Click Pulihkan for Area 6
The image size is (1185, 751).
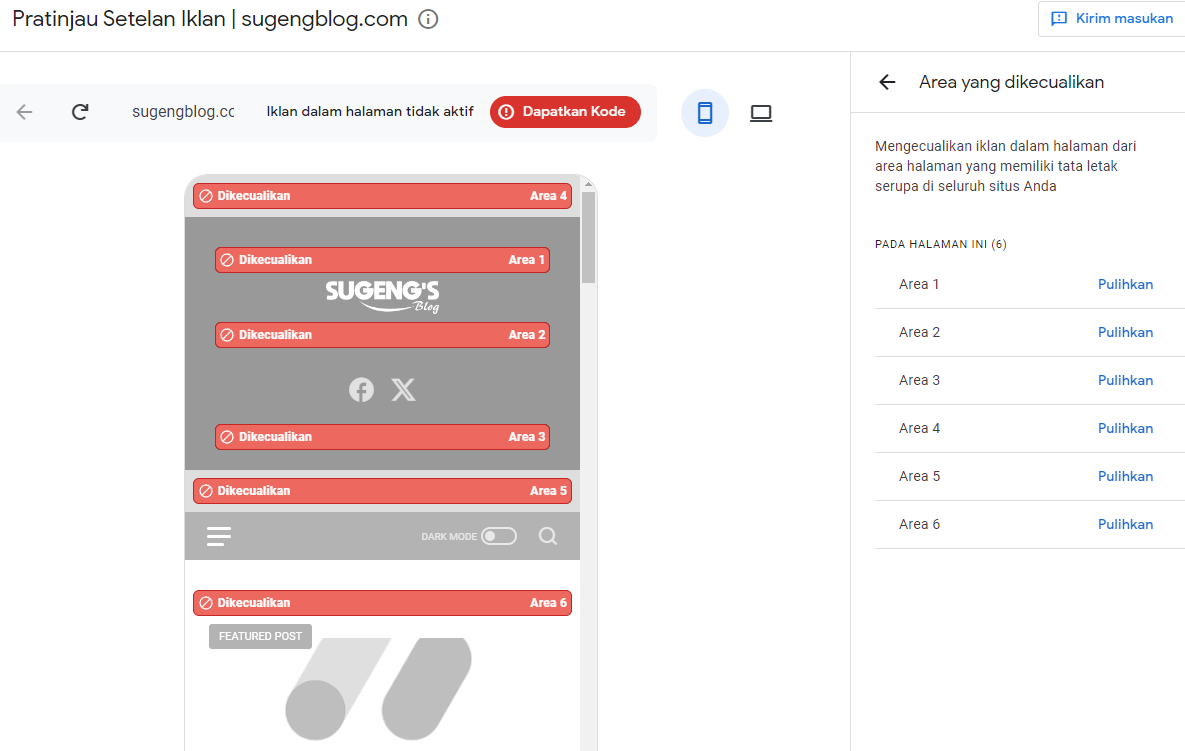coord(1125,524)
